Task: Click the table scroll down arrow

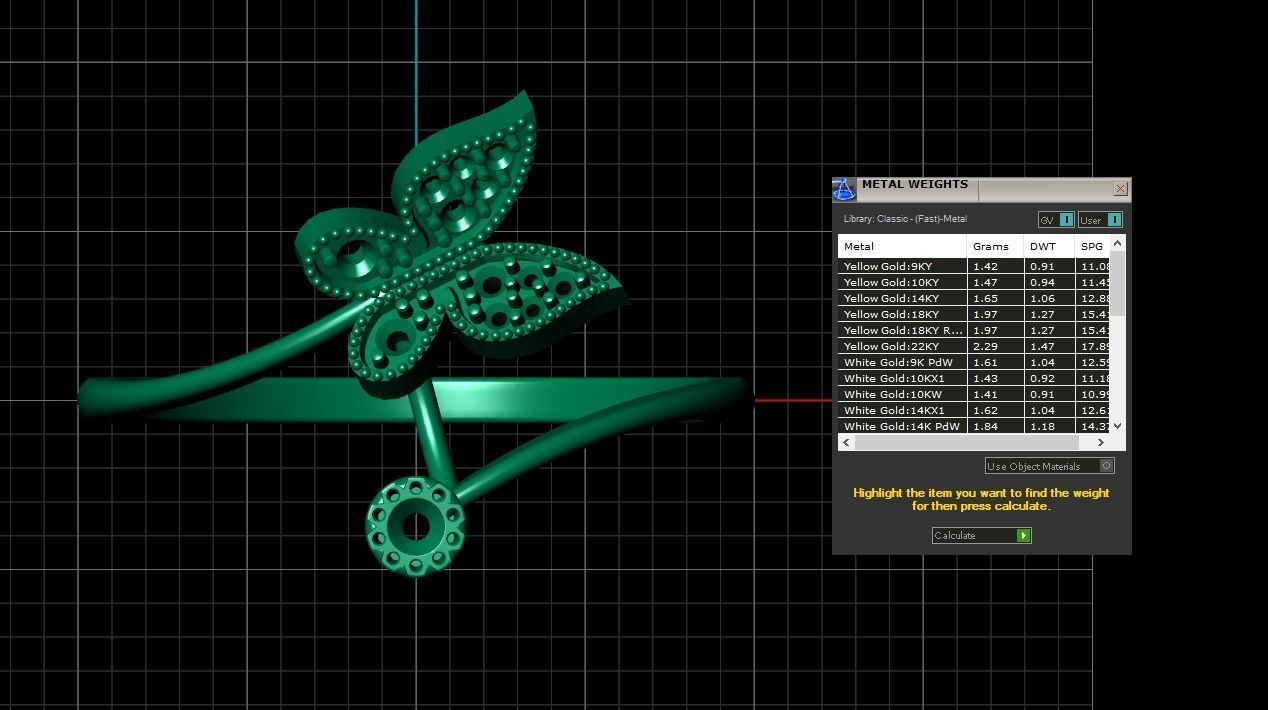Action: point(1118,426)
